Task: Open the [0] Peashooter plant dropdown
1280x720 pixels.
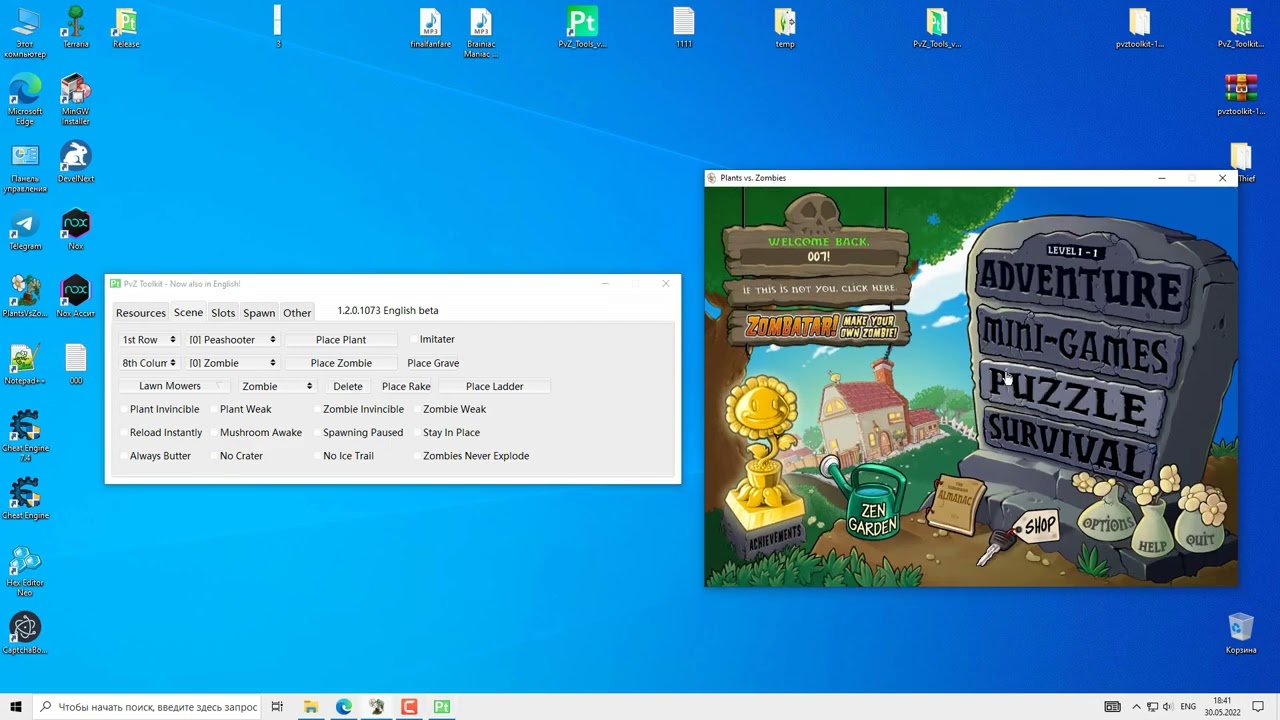Action: pyautogui.click(x=232, y=340)
